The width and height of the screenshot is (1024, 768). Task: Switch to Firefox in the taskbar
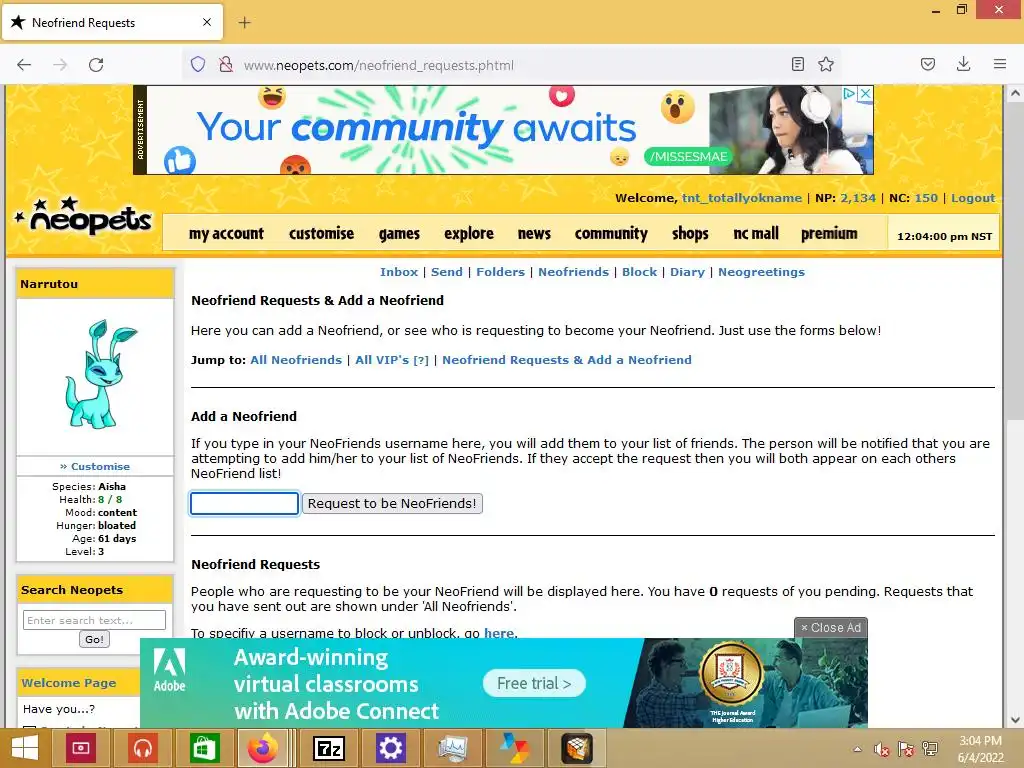coord(263,748)
